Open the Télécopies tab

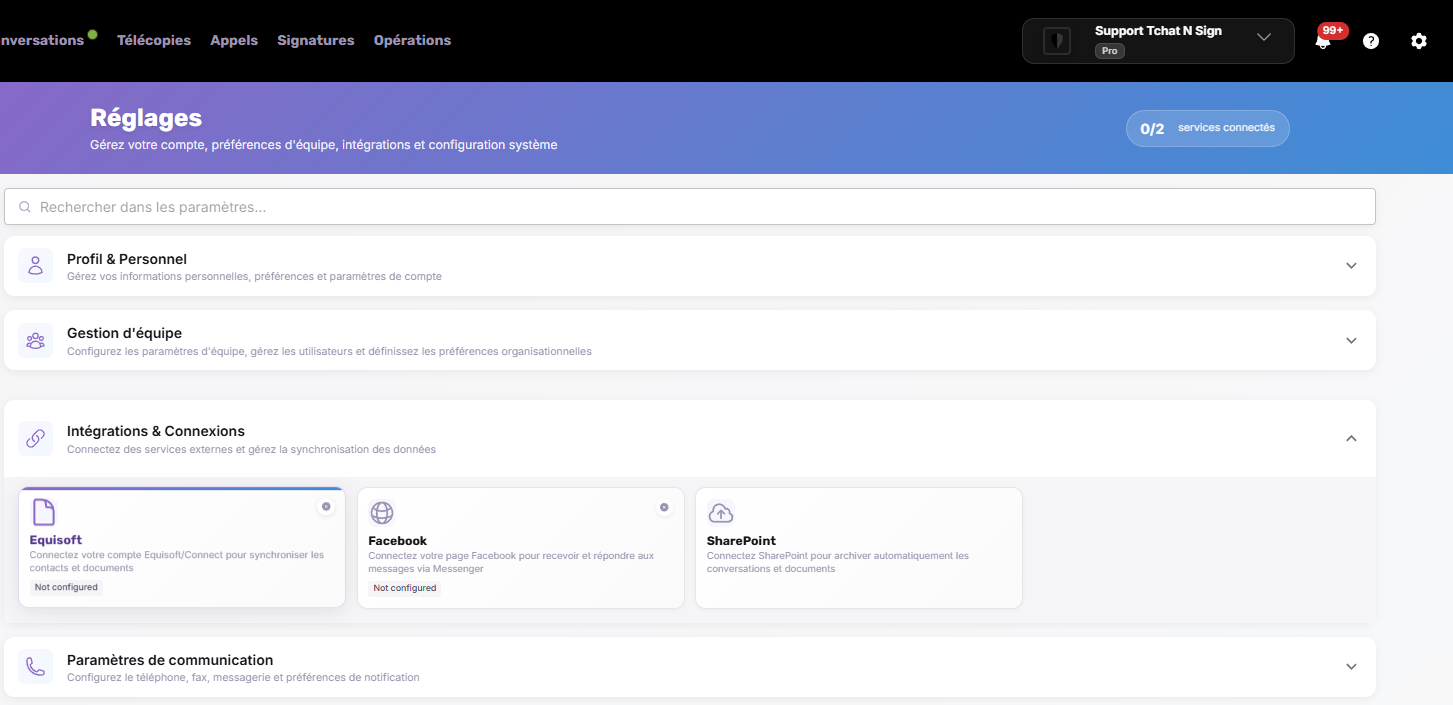(x=154, y=41)
